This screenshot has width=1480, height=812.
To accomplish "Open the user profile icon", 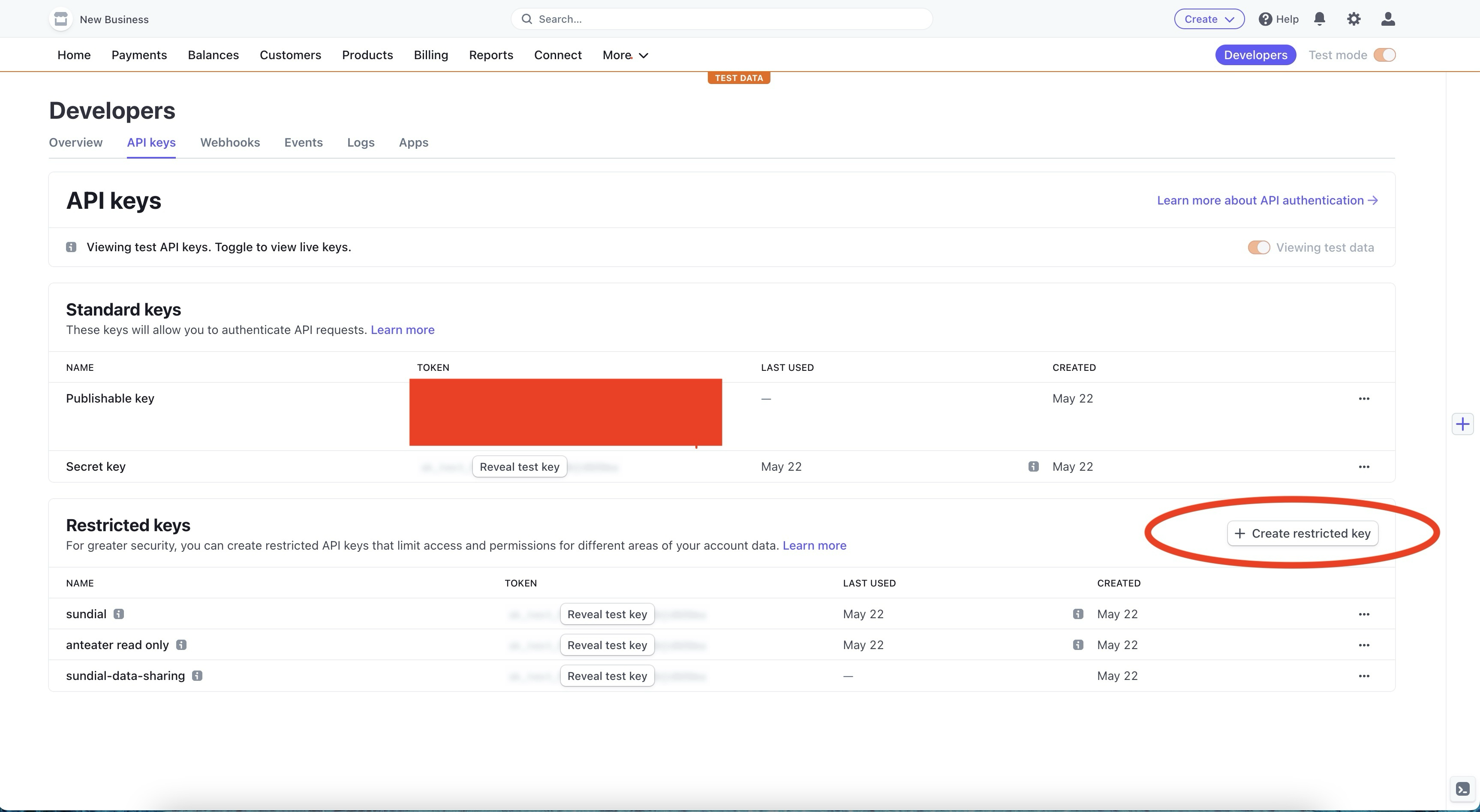I will (1387, 19).
